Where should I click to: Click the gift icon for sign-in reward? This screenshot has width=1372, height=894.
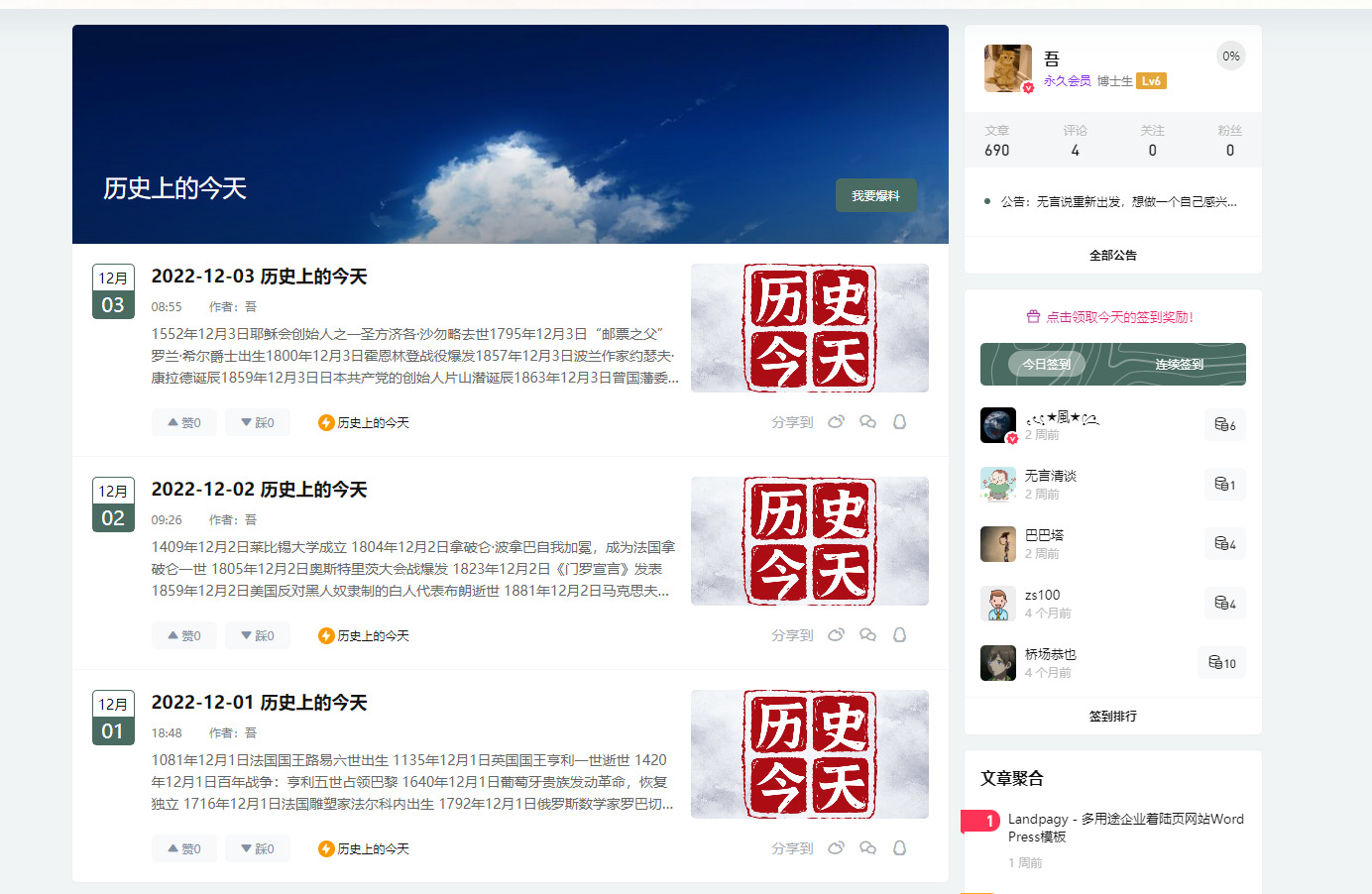click(x=1033, y=317)
